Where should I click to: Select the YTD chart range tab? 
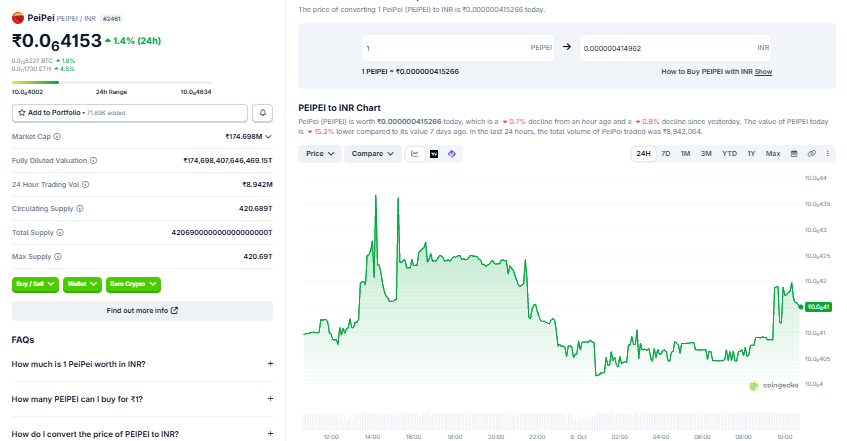coord(729,154)
